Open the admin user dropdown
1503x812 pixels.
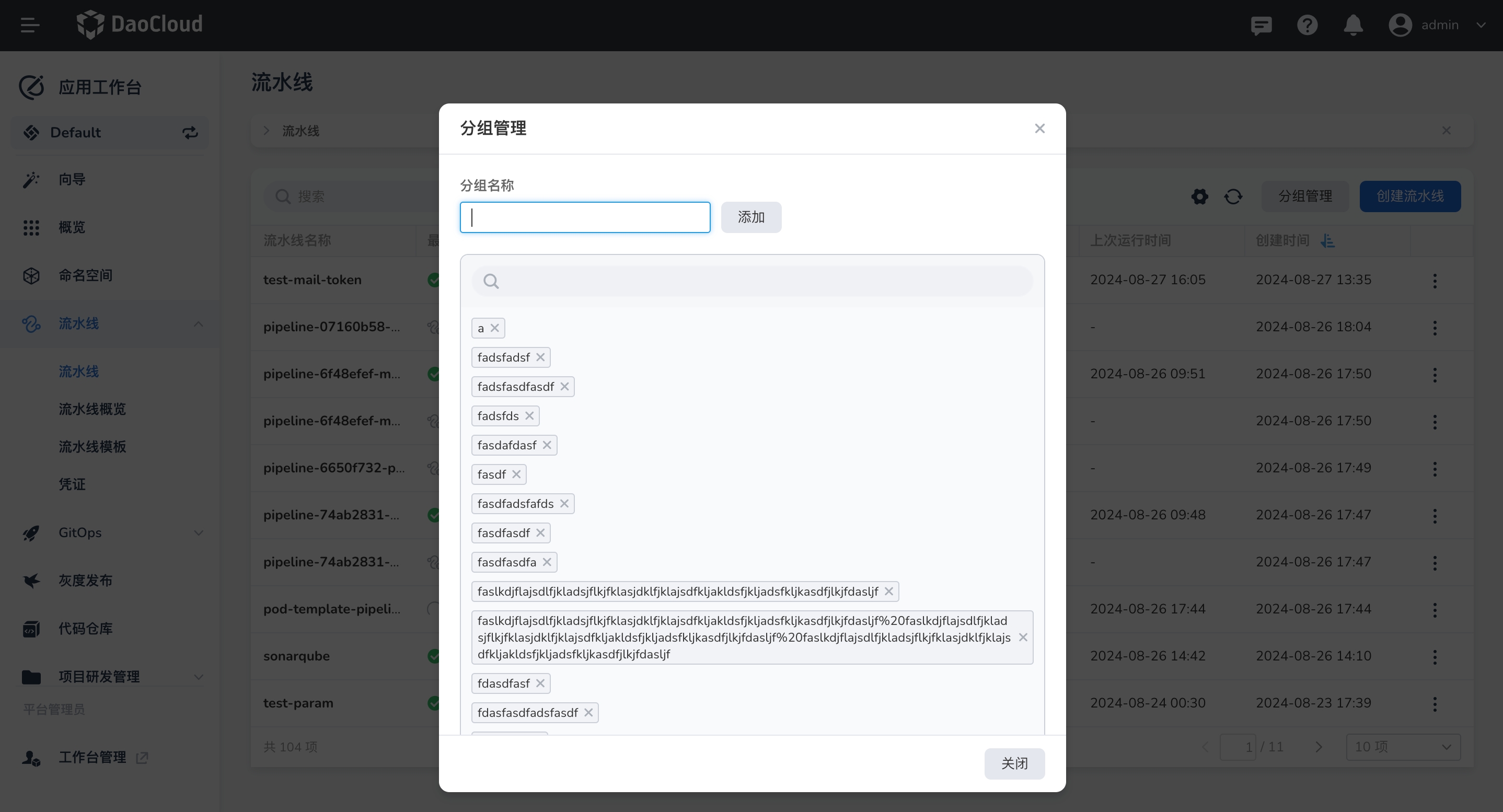click(x=1439, y=25)
